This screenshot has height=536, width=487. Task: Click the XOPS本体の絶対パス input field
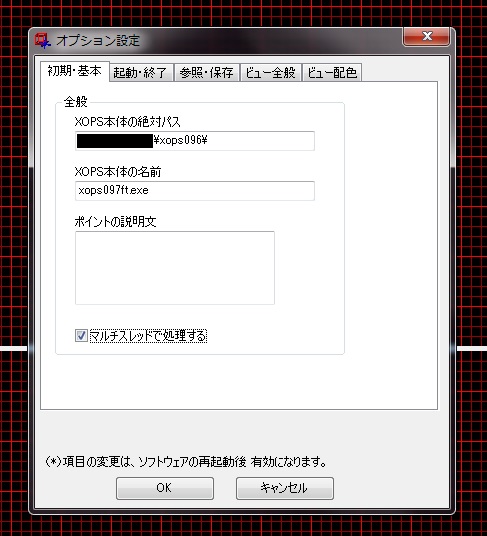(x=195, y=140)
